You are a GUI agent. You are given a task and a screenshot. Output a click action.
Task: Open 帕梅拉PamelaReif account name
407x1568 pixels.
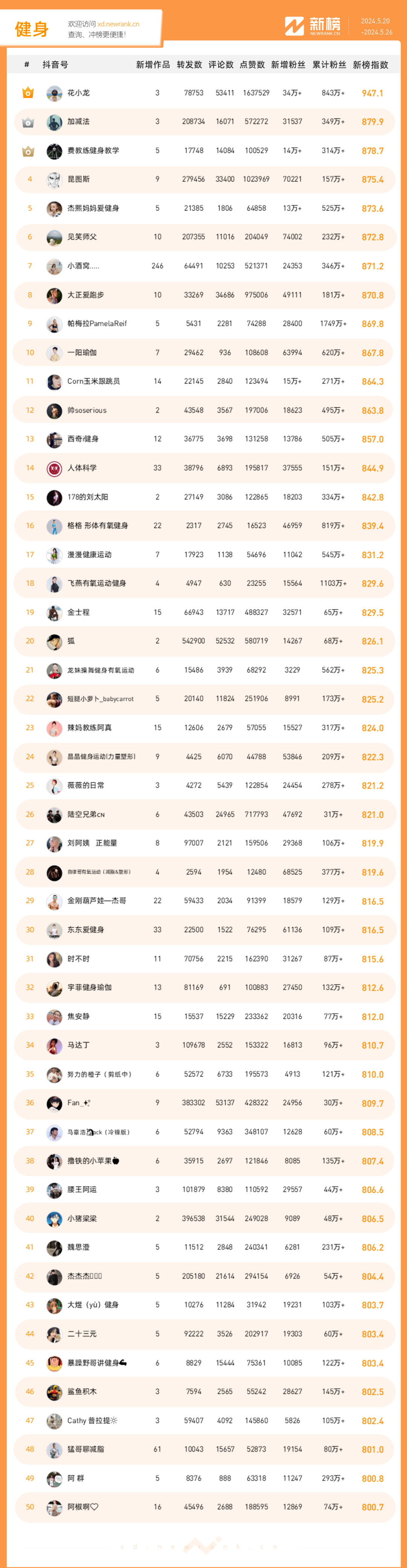click(x=97, y=324)
